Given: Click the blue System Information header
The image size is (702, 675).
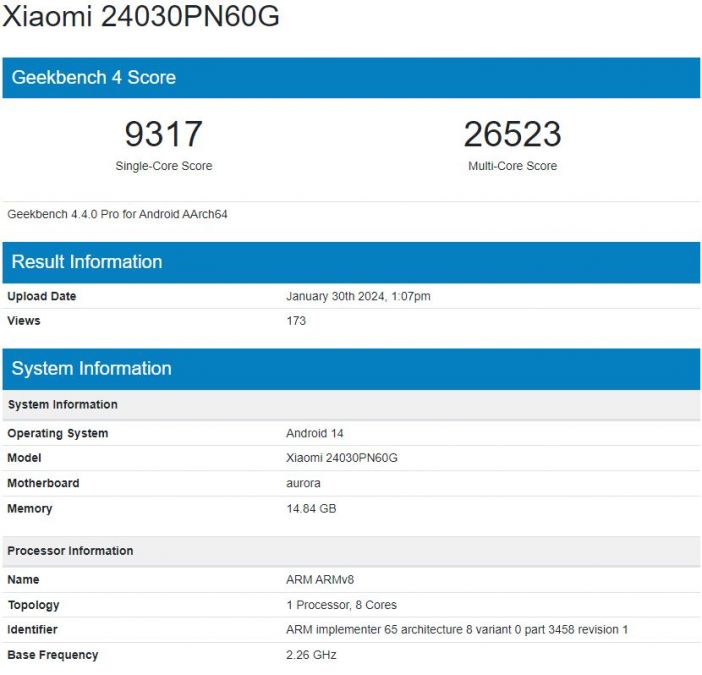Looking at the screenshot, I should [351, 369].
